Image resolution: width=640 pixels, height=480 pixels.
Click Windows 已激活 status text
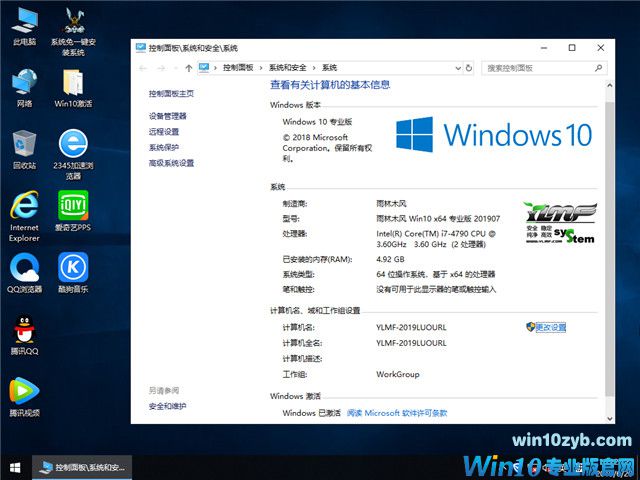pyautogui.click(x=311, y=413)
